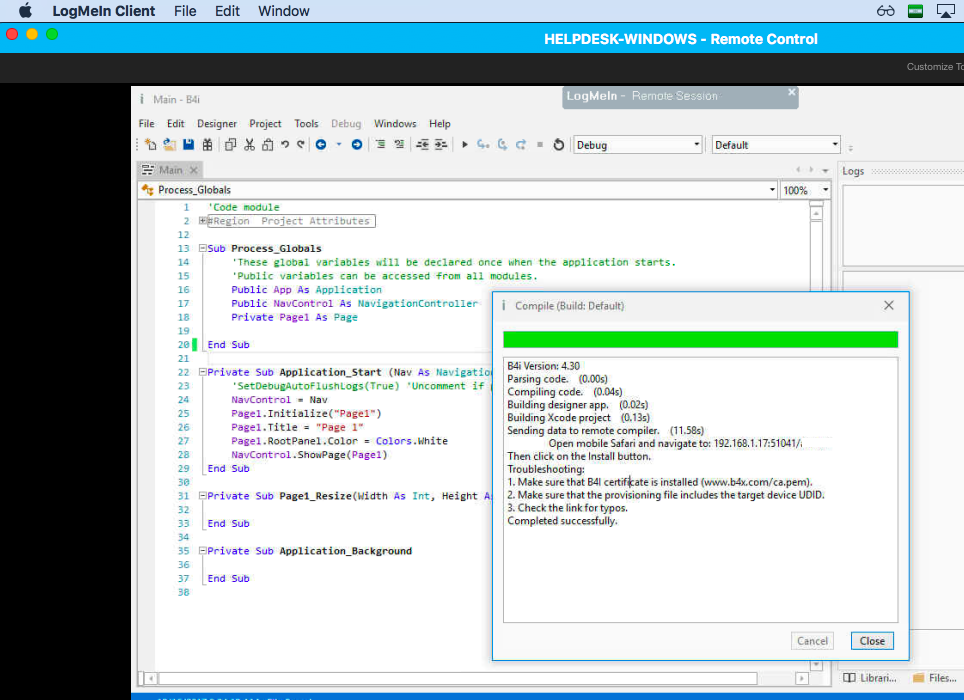This screenshot has height=700, width=964.
Task: Click the Cut scissors icon
Action: 249,145
